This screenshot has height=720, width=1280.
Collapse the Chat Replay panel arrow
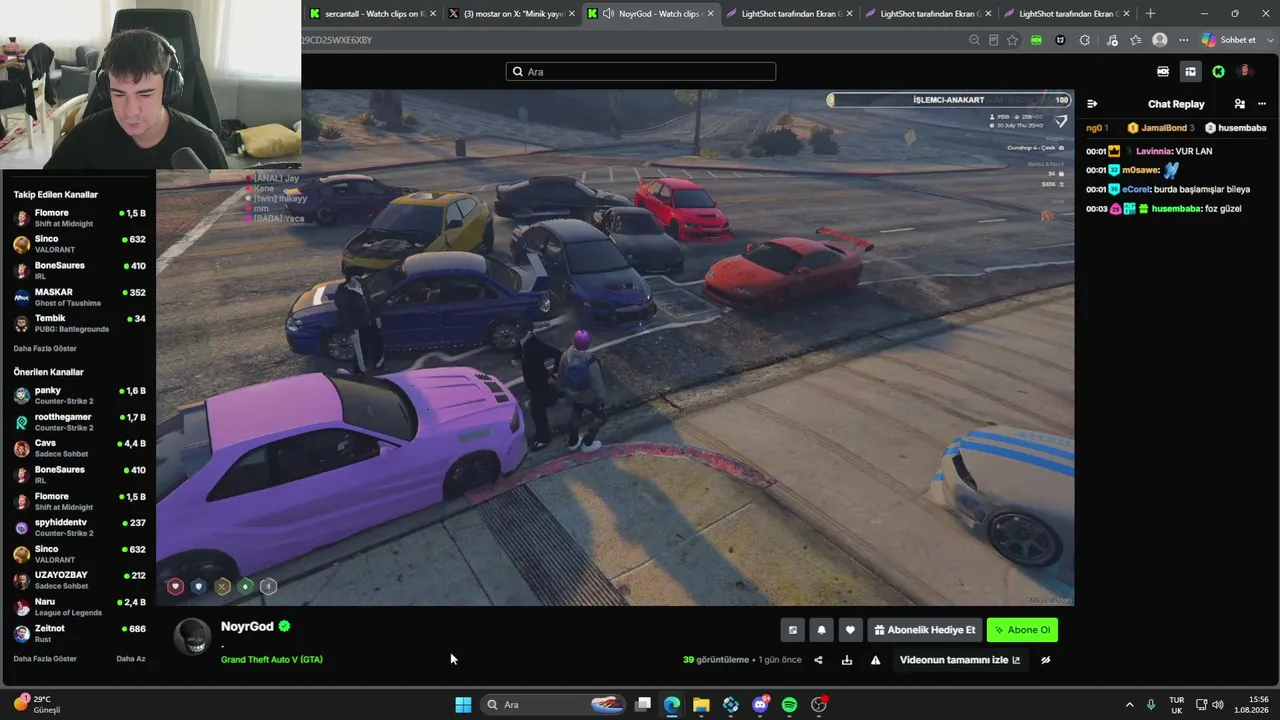1092,104
